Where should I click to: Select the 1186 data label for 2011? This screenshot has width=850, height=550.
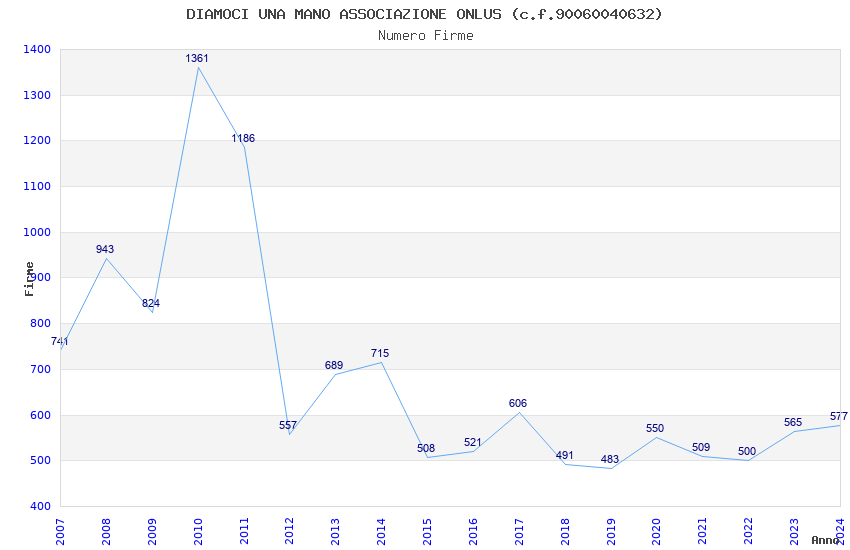(243, 138)
